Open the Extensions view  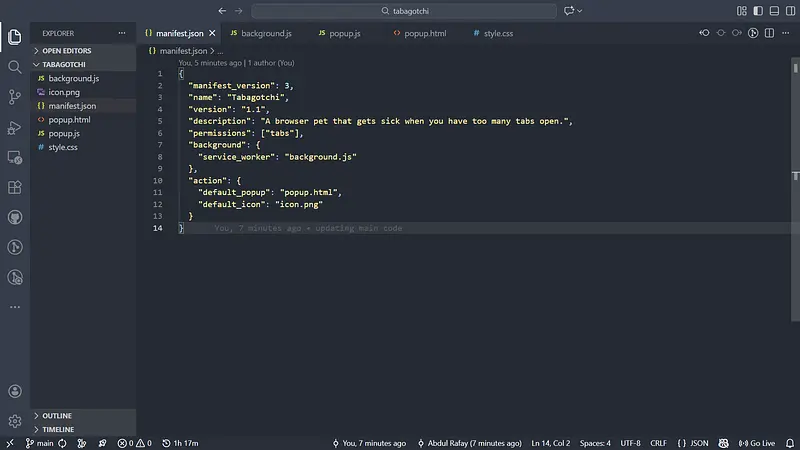pyautogui.click(x=15, y=187)
